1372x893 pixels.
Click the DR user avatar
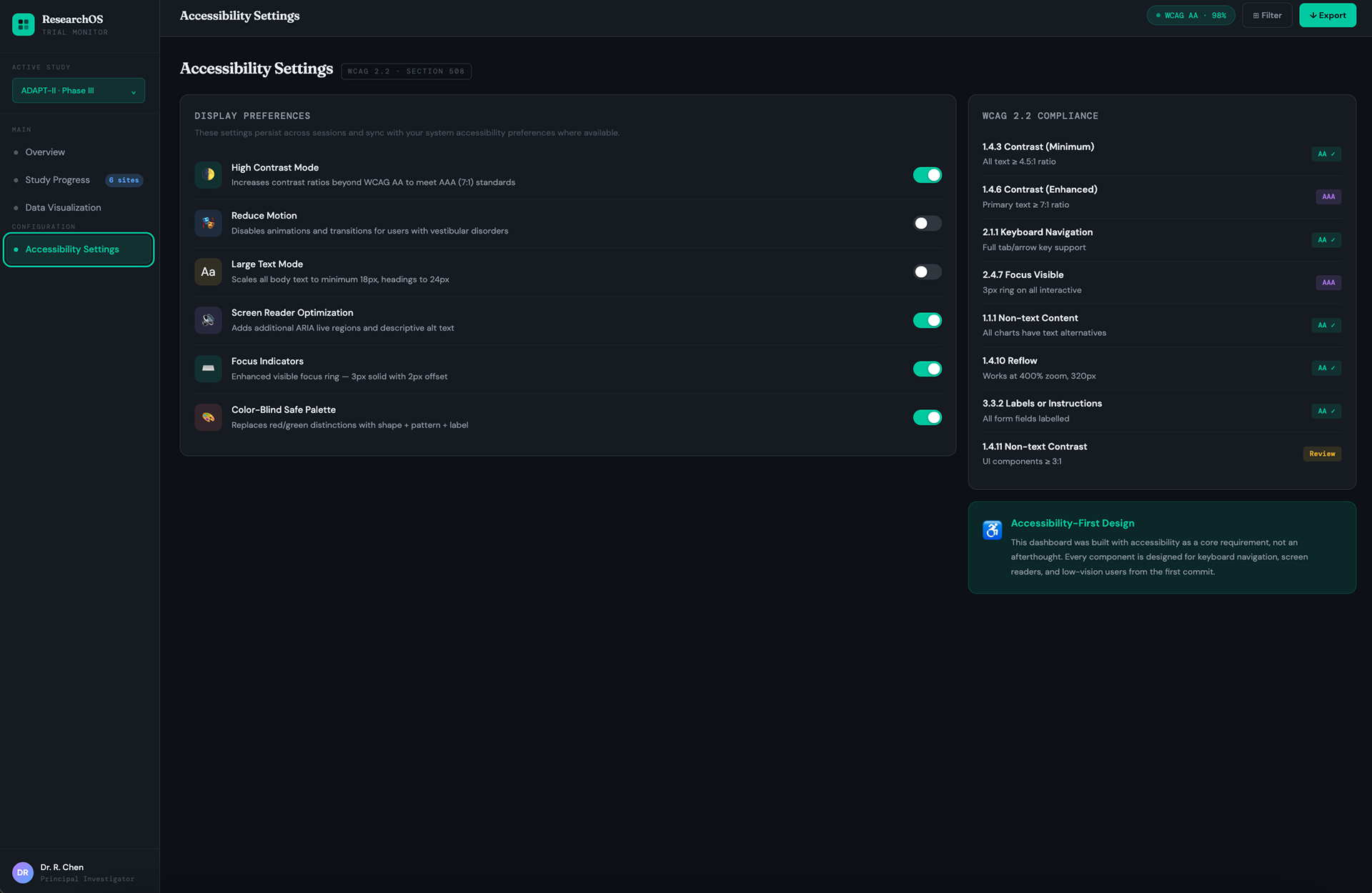pos(23,872)
